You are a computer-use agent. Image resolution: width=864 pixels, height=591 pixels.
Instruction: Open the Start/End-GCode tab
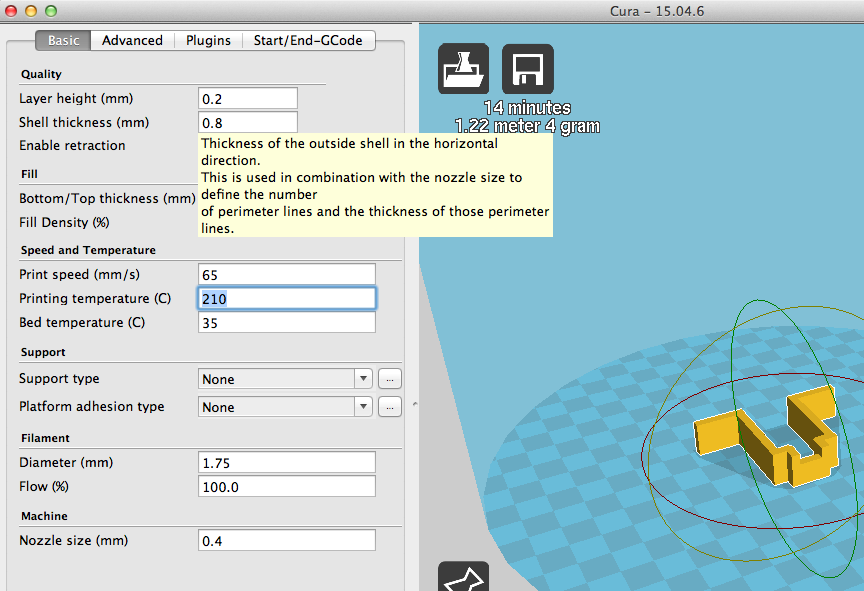click(308, 40)
